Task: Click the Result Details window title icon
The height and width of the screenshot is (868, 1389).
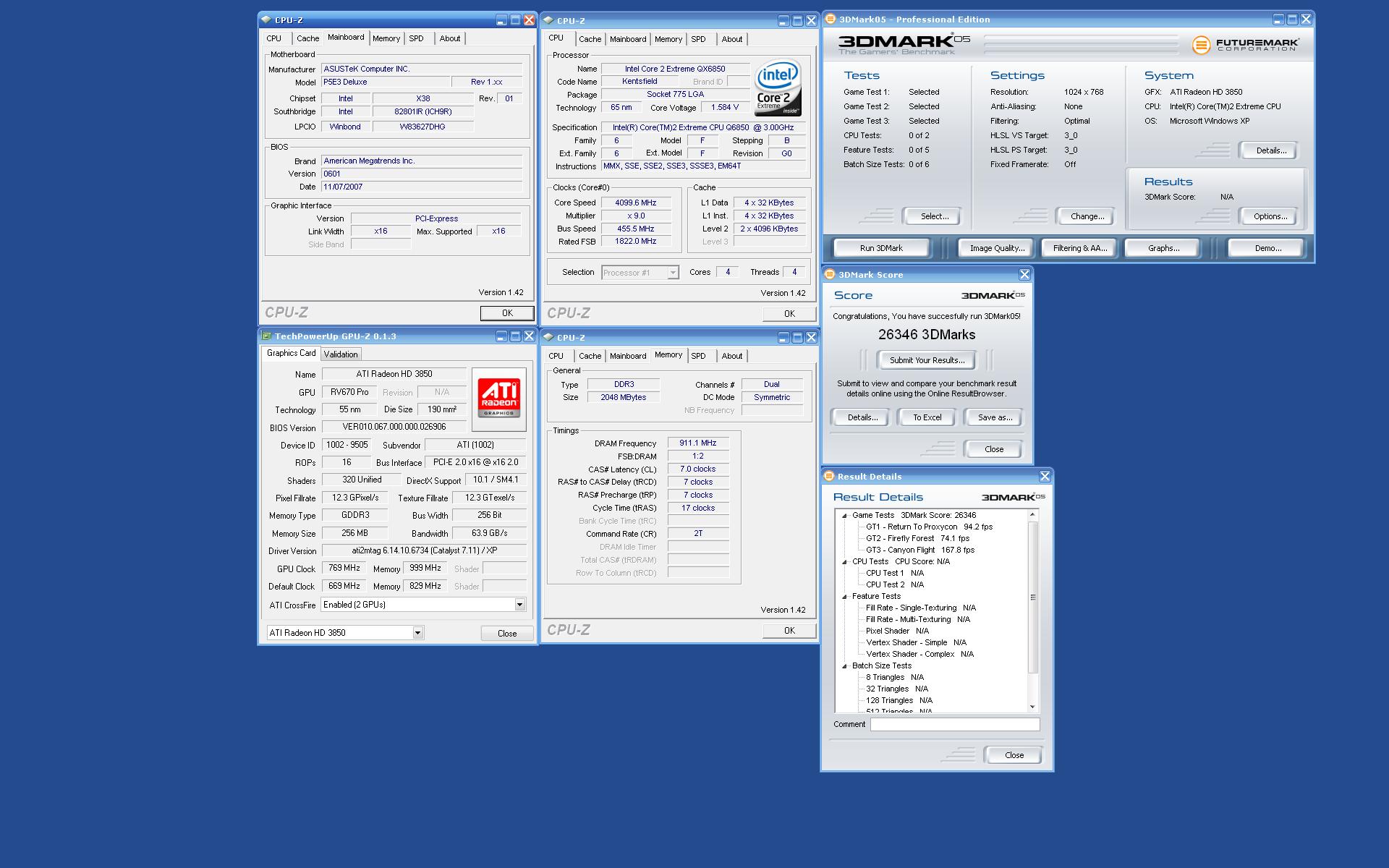Action: click(829, 477)
